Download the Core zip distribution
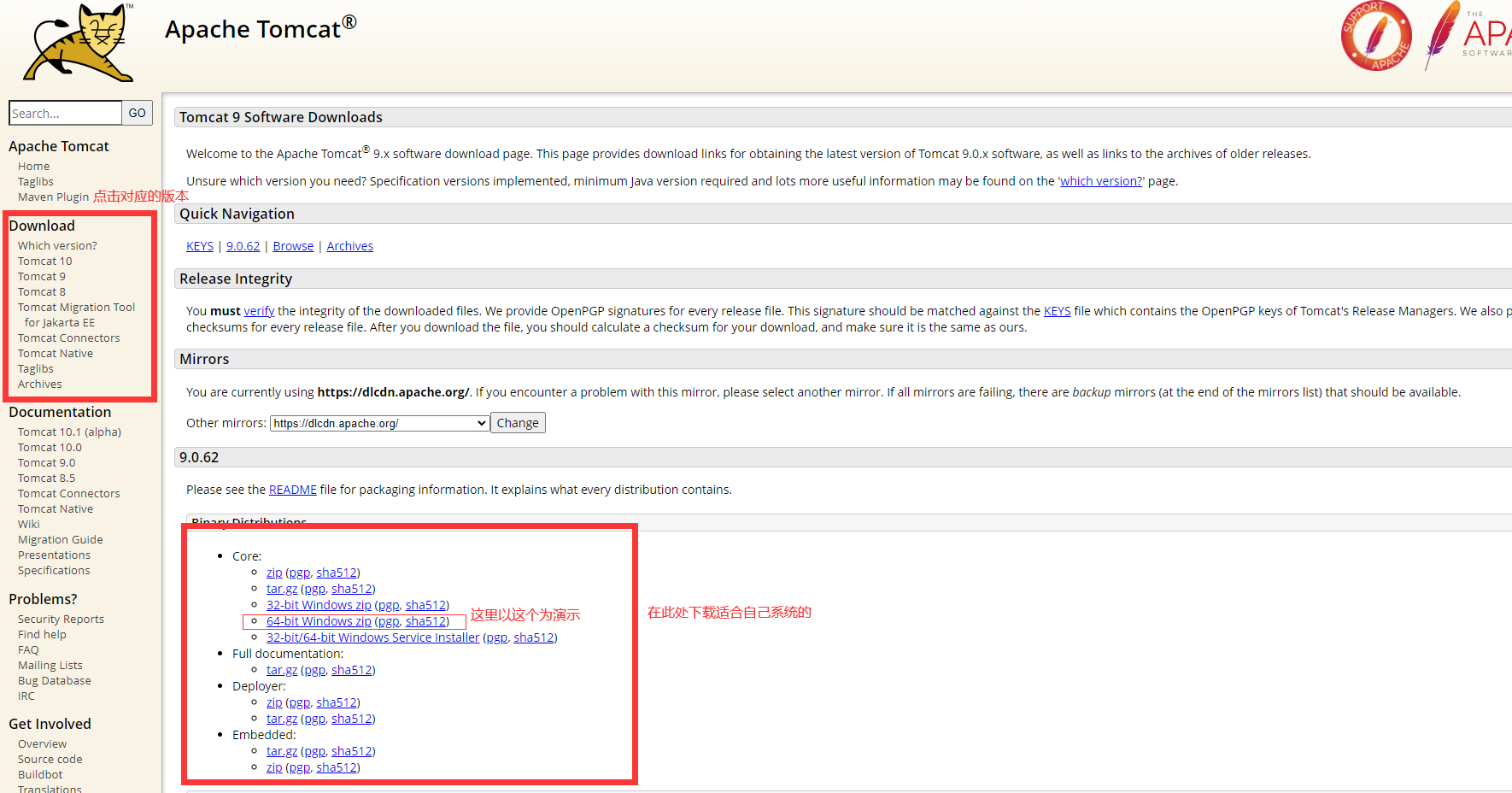Screen dimensions: 1512x793 point(274,573)
